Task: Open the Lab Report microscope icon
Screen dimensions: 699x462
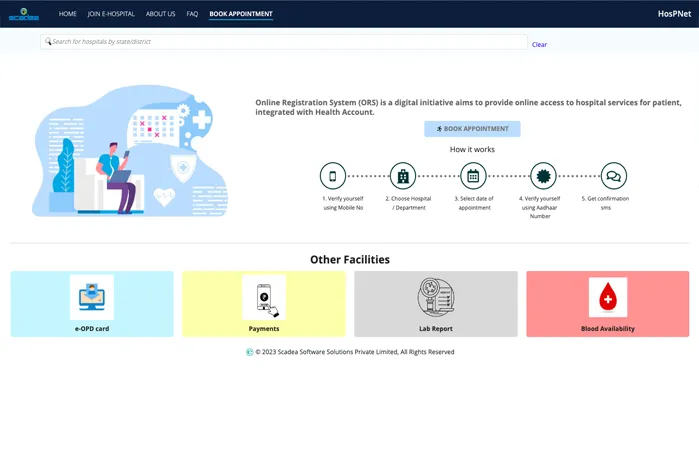Action: pos(436,297)
